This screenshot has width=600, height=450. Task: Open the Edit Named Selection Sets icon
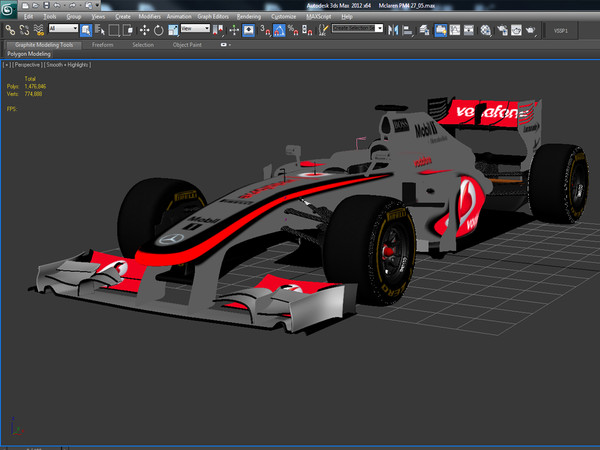(x=323, y=30)
